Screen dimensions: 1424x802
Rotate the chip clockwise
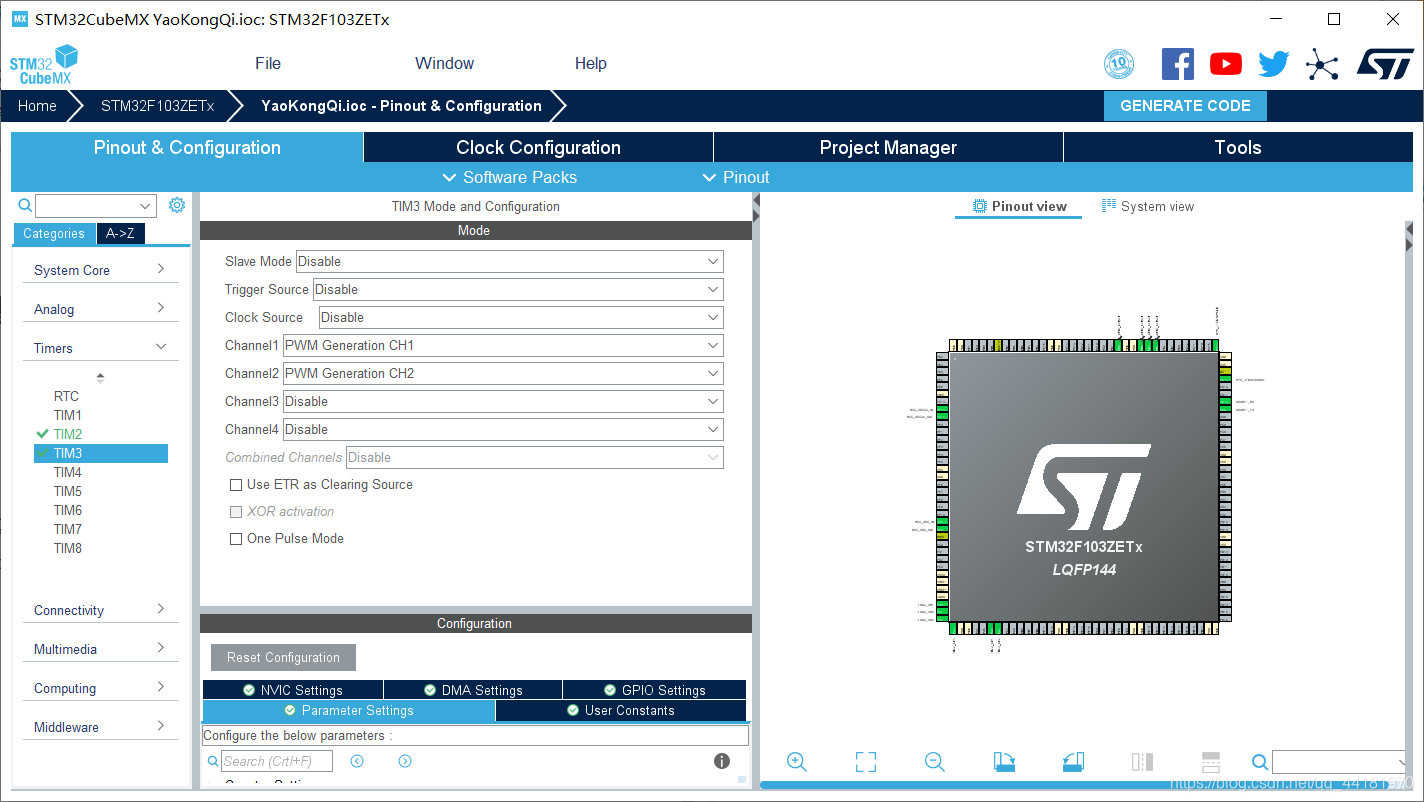(x=1004, y=762)
